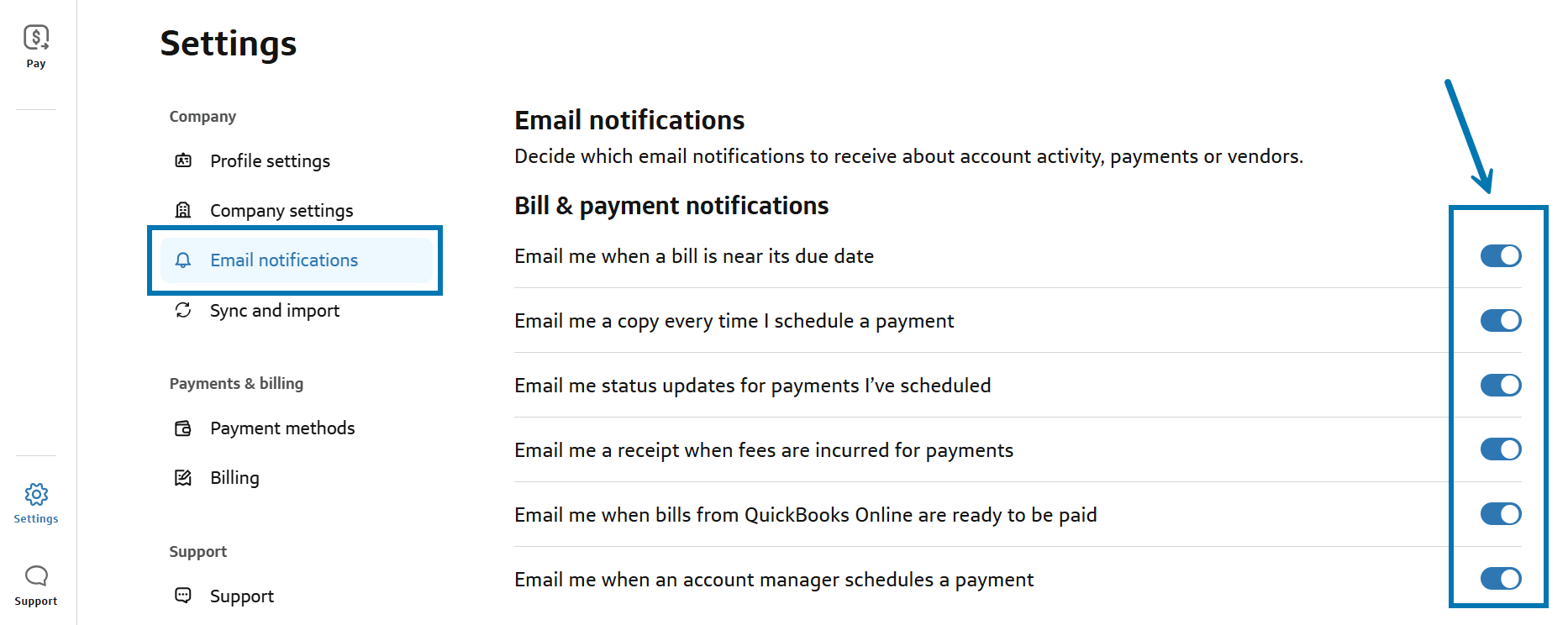This screenshot has width=1568, height=625.
Task: Open the Settings gear icon
Action: tap(36, 494)
